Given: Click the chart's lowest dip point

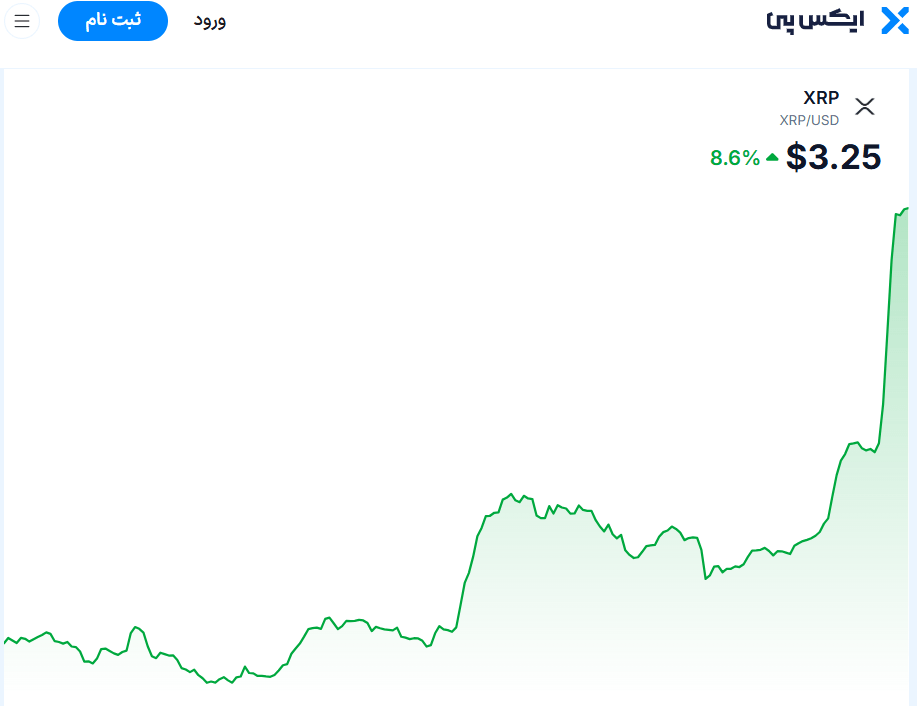Looking at the screenshot, I should (x=209, y=682).
